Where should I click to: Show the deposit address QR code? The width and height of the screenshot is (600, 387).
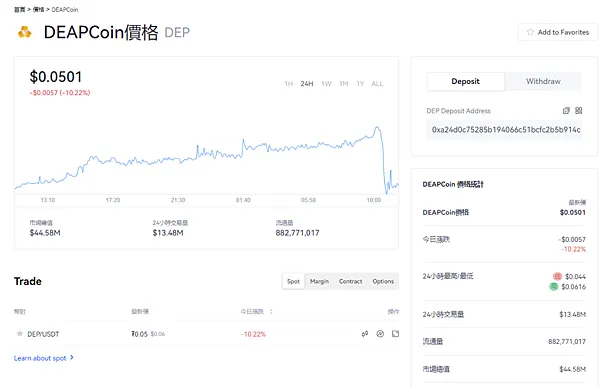click(579, 111)
